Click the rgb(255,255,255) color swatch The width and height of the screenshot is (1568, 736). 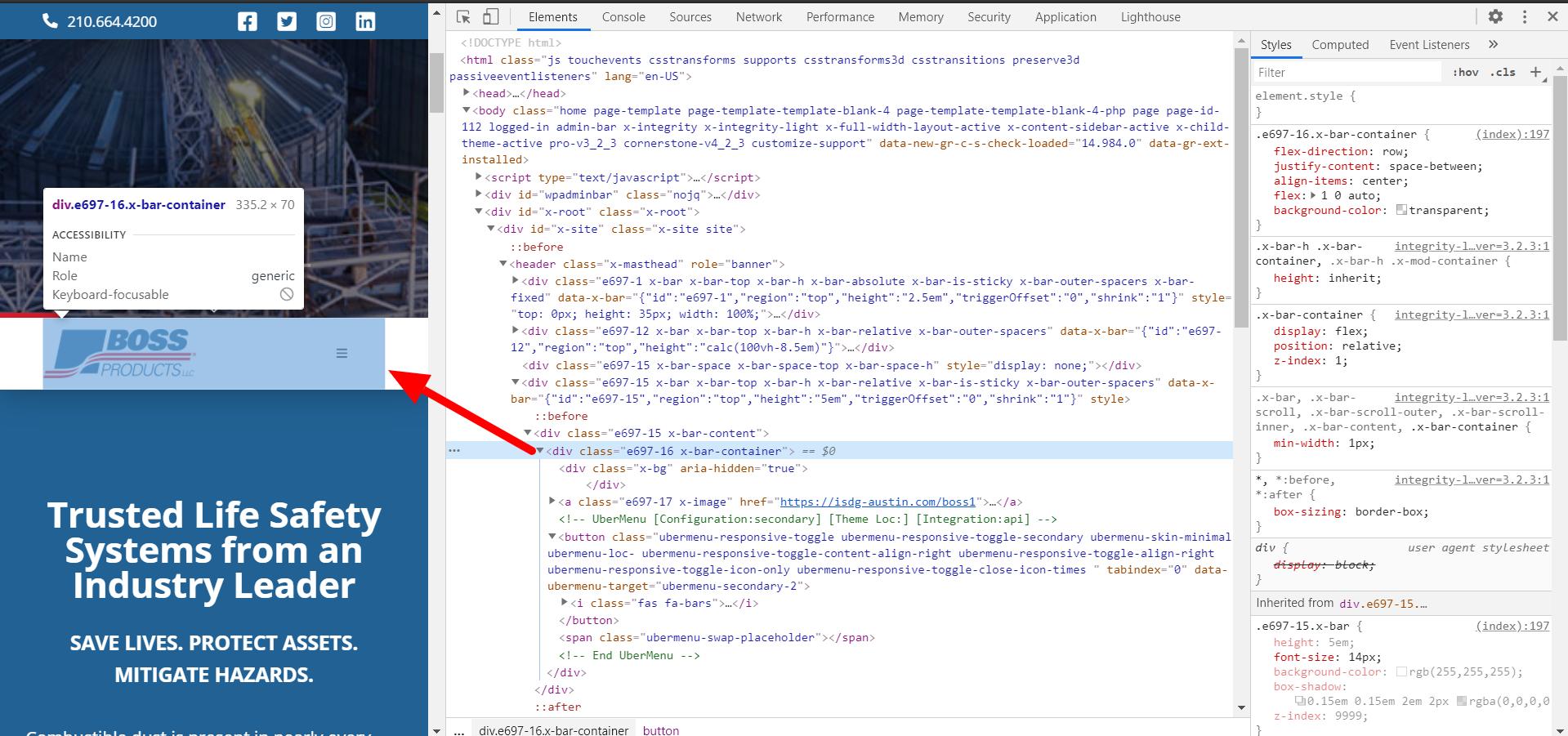click(x=1401, y=671)
